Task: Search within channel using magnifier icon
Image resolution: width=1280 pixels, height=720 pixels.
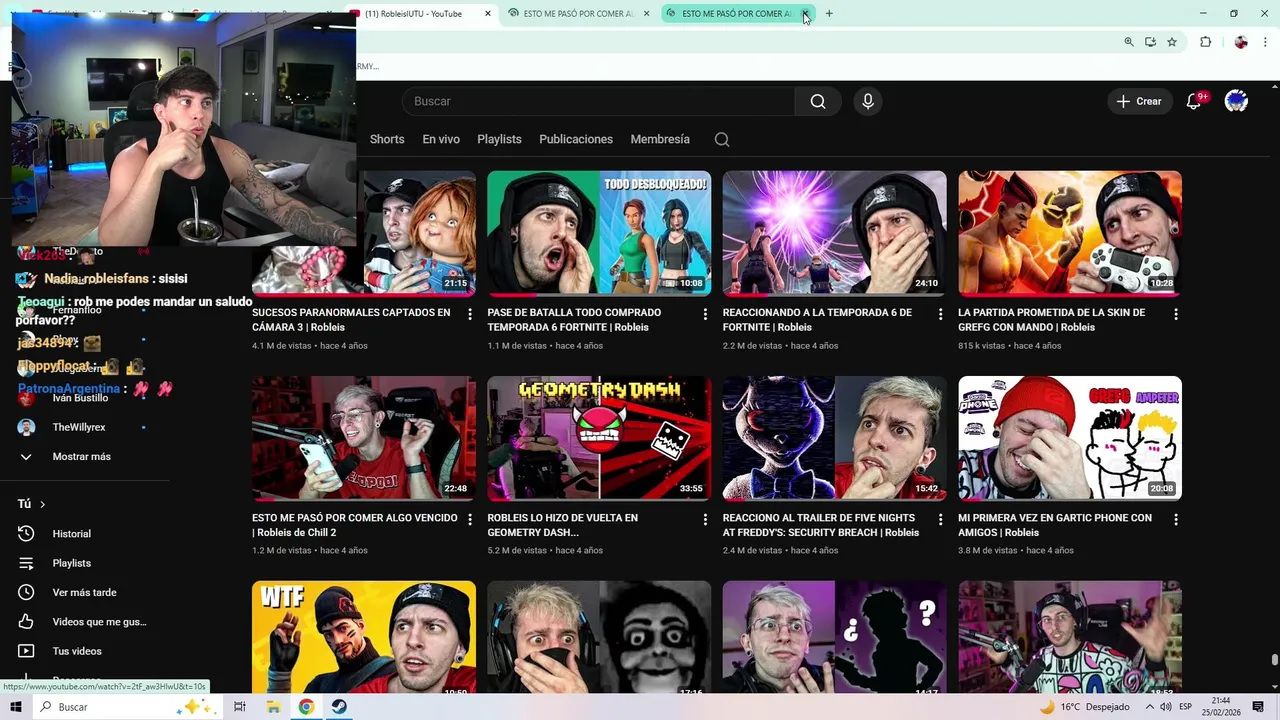Action: [x=722, y=139]
